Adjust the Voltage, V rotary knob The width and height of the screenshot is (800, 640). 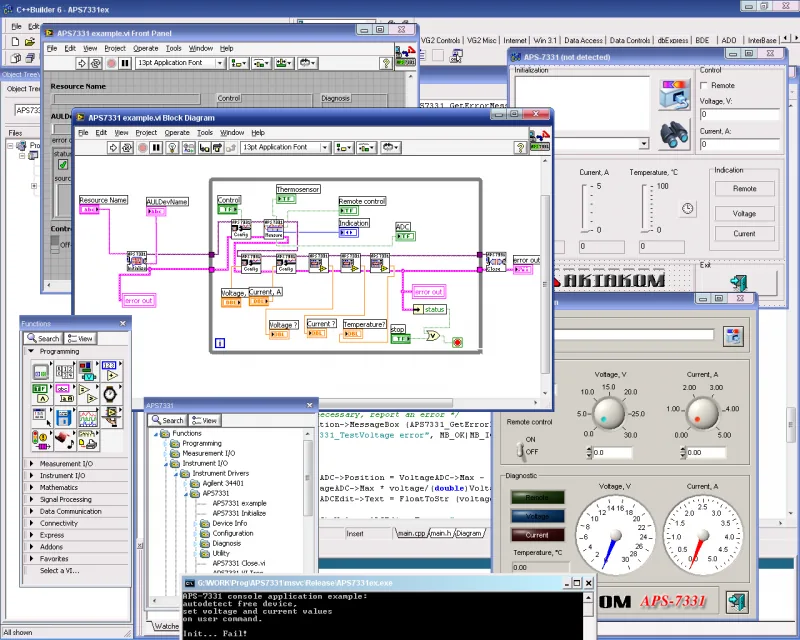609,413
